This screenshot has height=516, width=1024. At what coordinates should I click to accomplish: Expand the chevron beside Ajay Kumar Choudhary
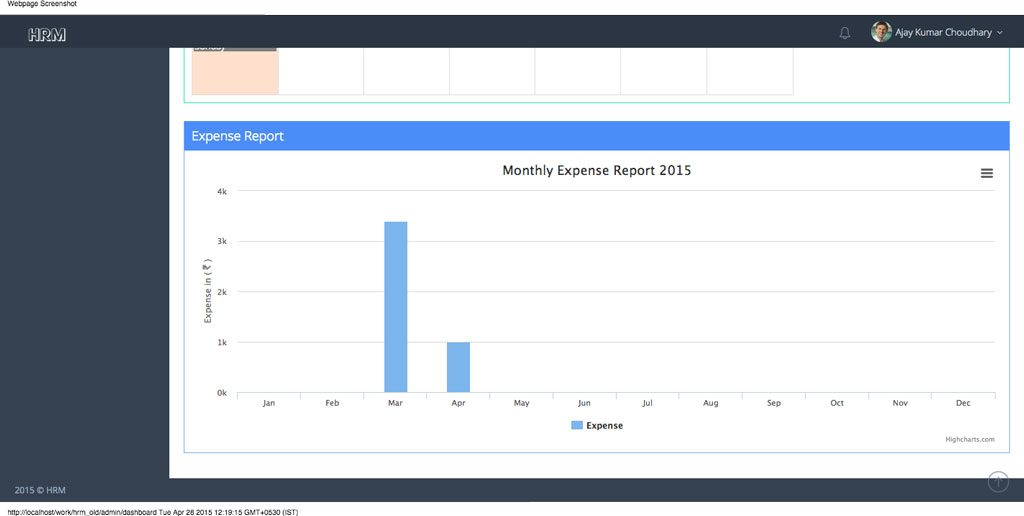[1000, 33]
